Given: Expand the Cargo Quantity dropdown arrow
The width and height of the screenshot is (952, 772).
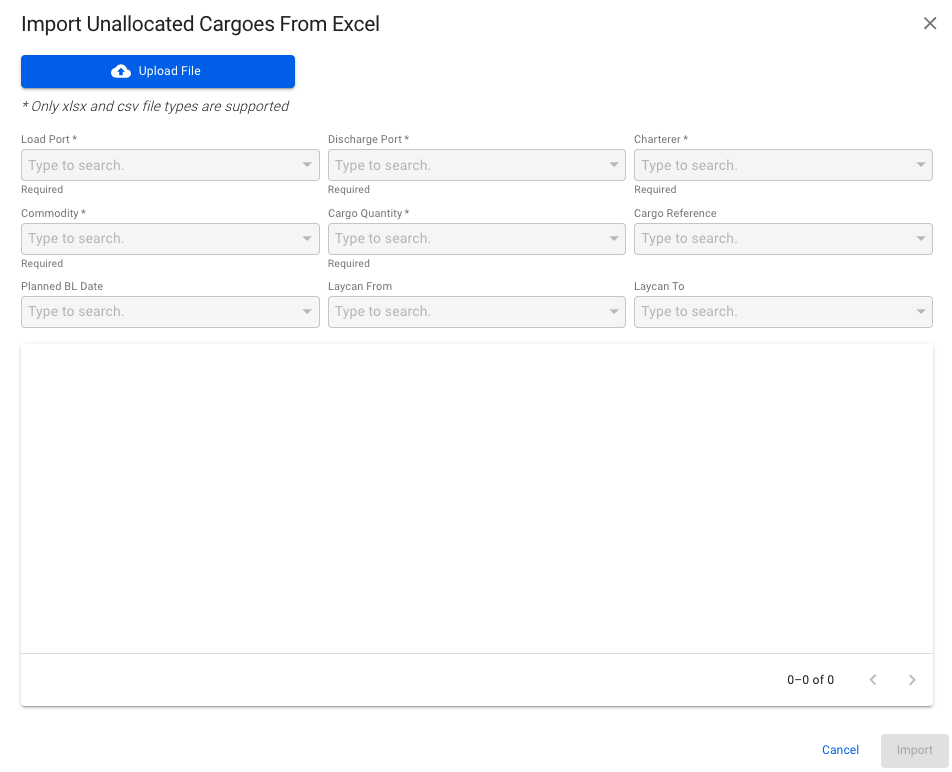Looking at the screenshot, I should click(614, 238).
